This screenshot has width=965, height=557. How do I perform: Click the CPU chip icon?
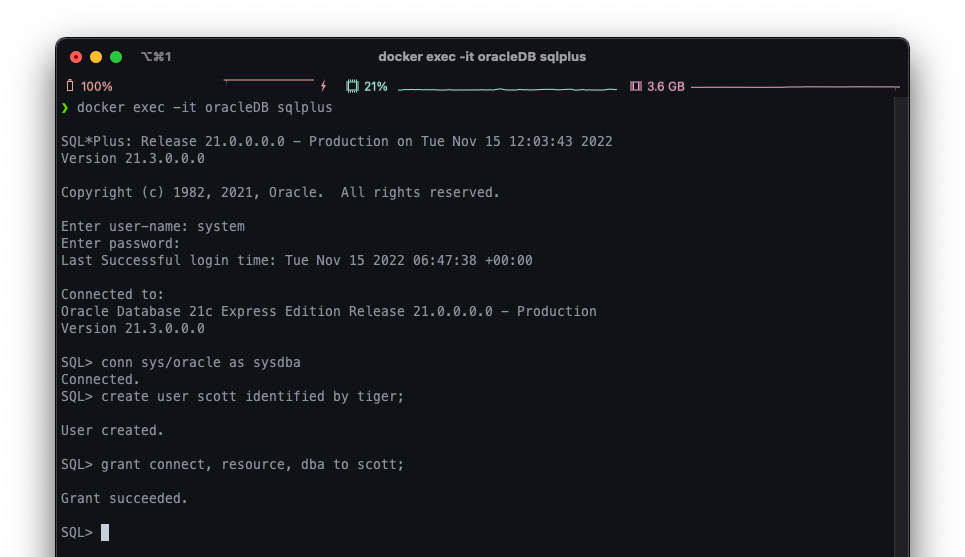pos(352,86)
